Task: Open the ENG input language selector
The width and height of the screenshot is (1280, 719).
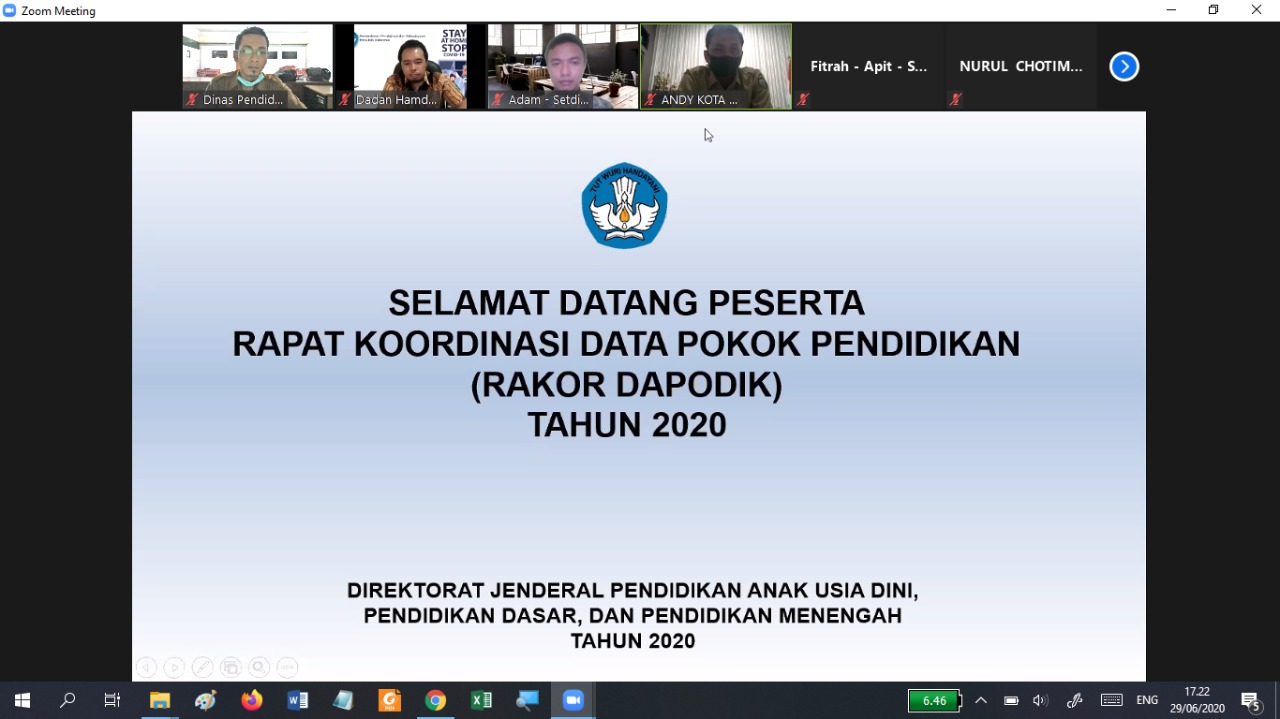Action: [1147, 700]
